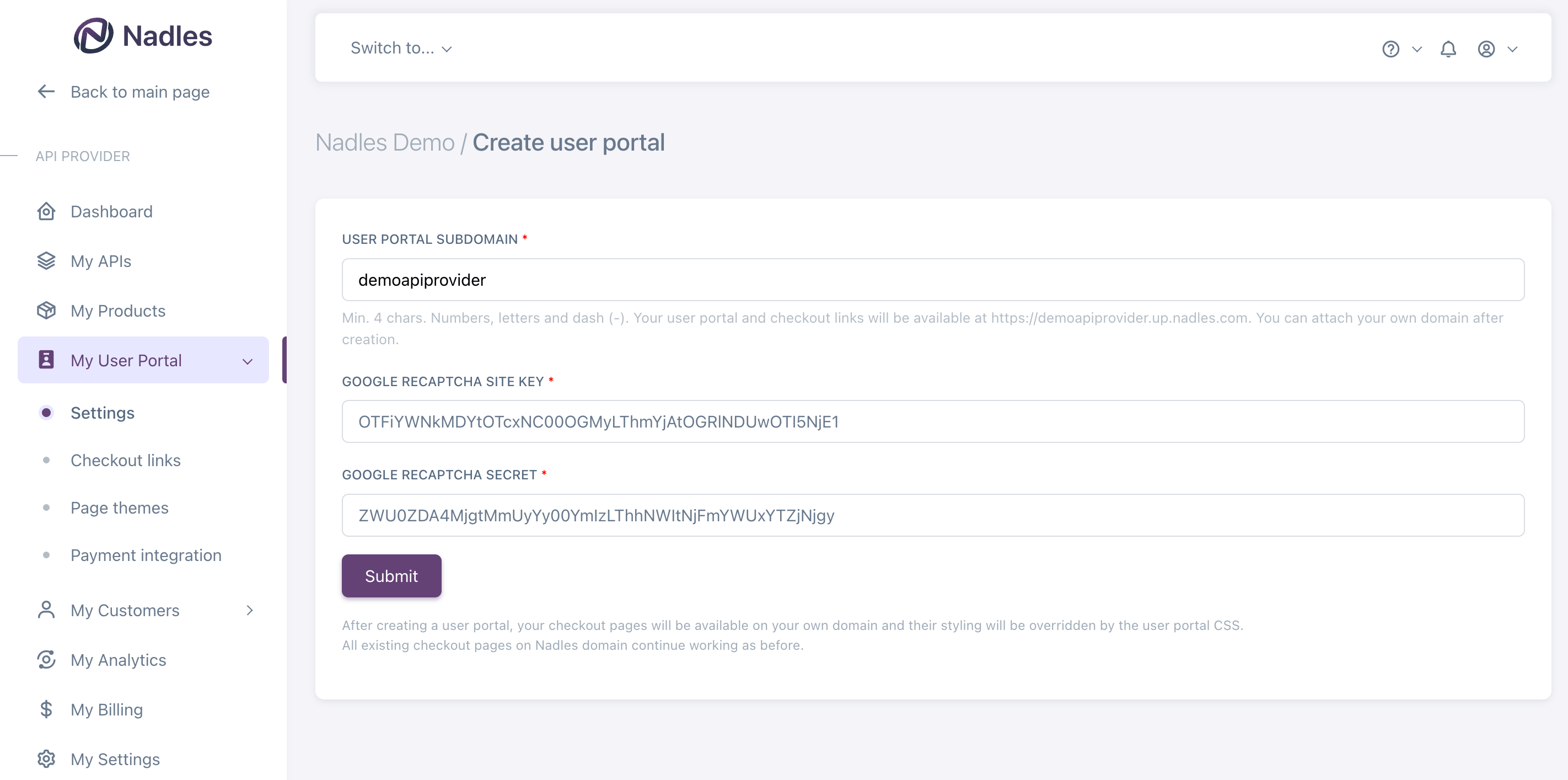Open the user account avatar icon
This screenshot has height=780, width=1568.
[x=1486, y=49]
